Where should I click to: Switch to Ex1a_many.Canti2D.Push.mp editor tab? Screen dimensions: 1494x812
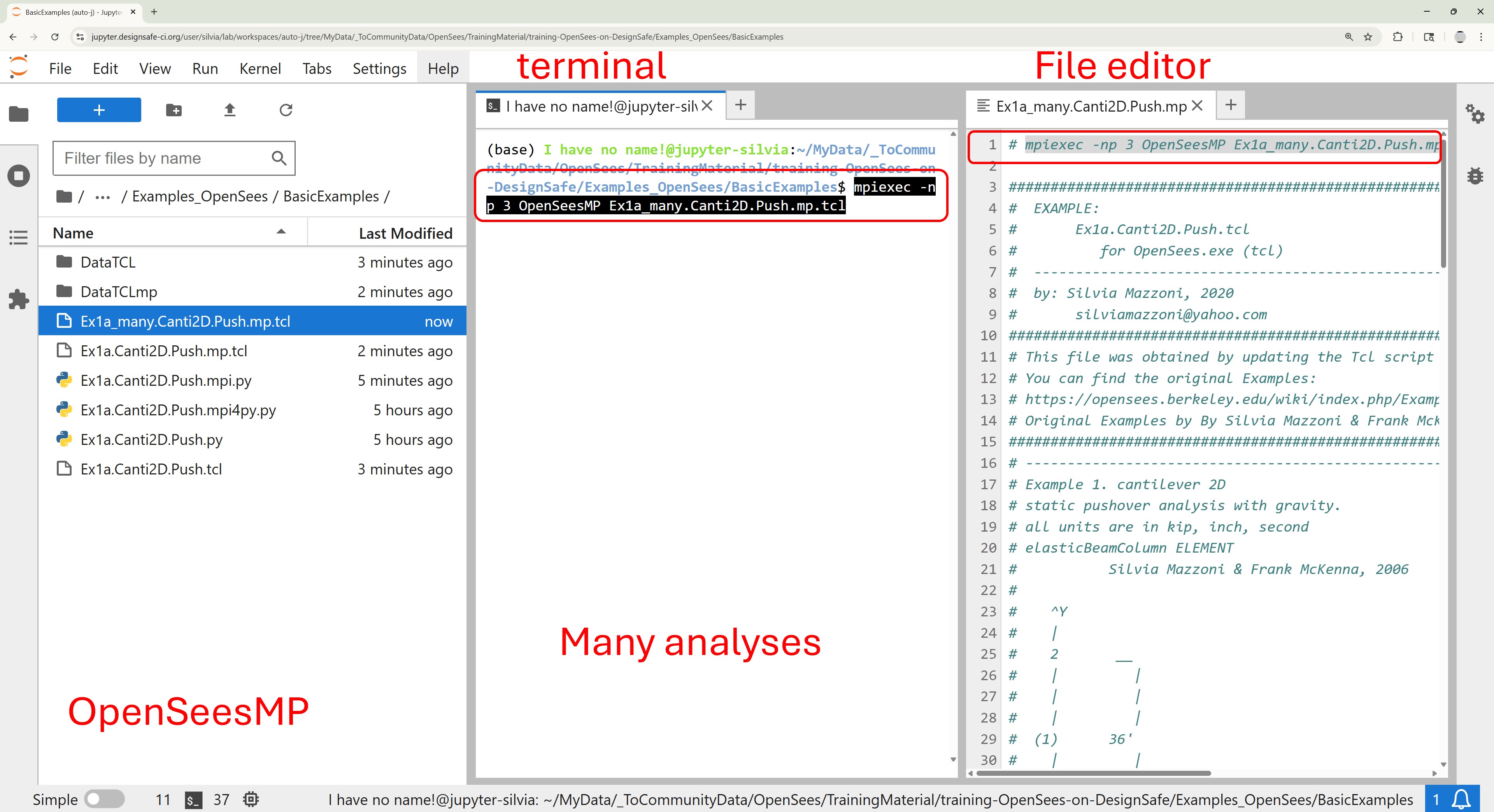pyautogui.click(x=1090, y=107)
